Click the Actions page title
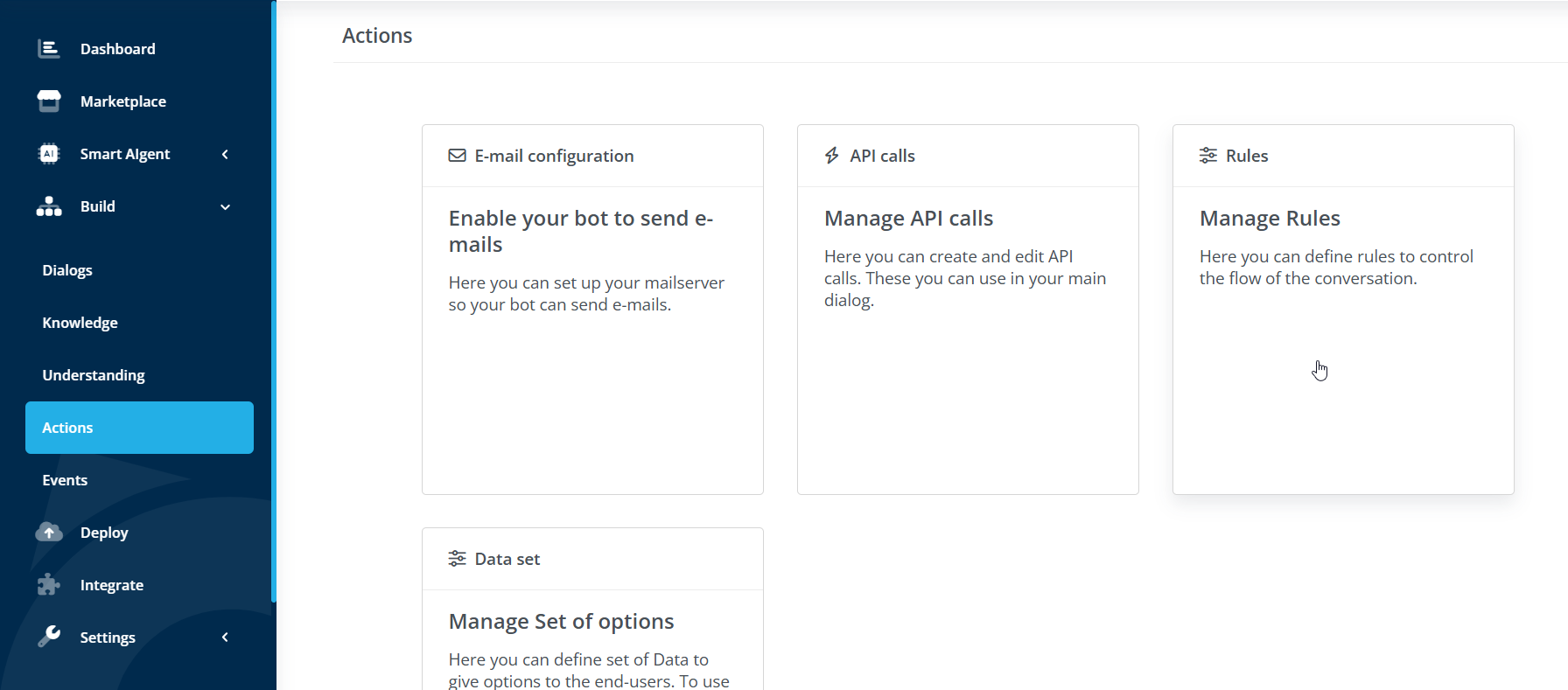Viewport: 1568px width, 690px height. pos(377,36)
